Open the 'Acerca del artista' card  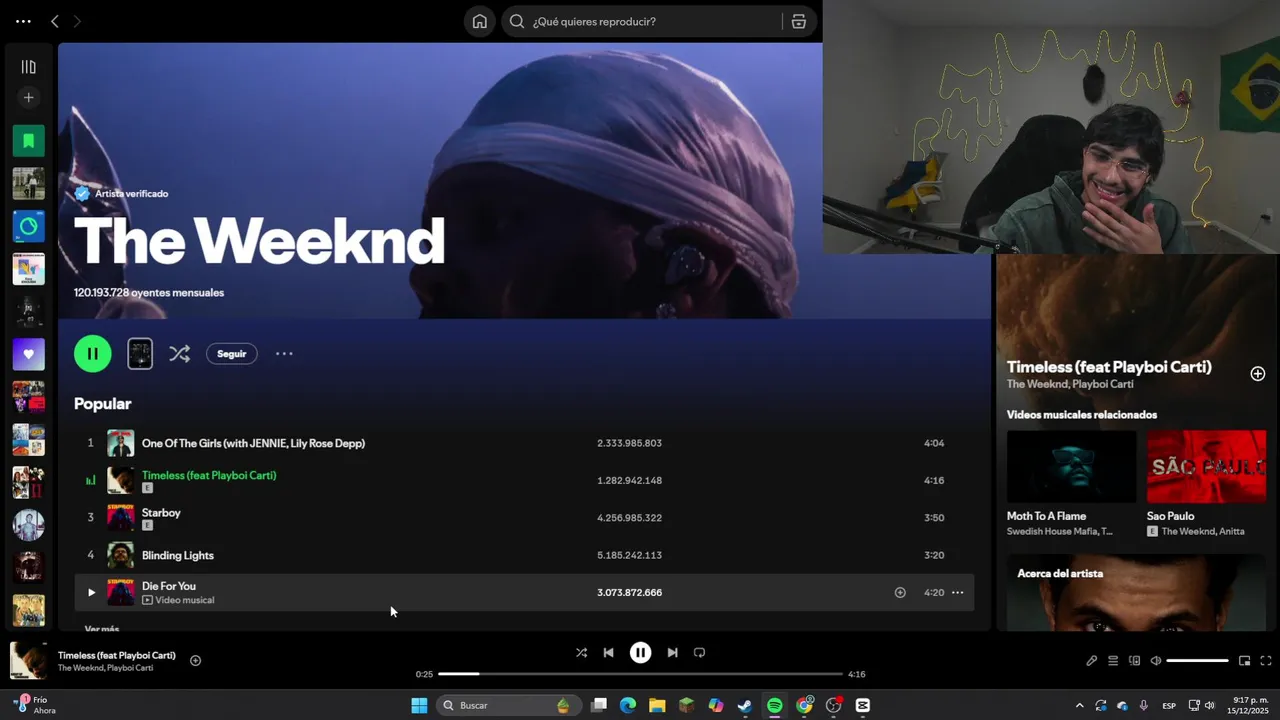tap(1136, 593)
